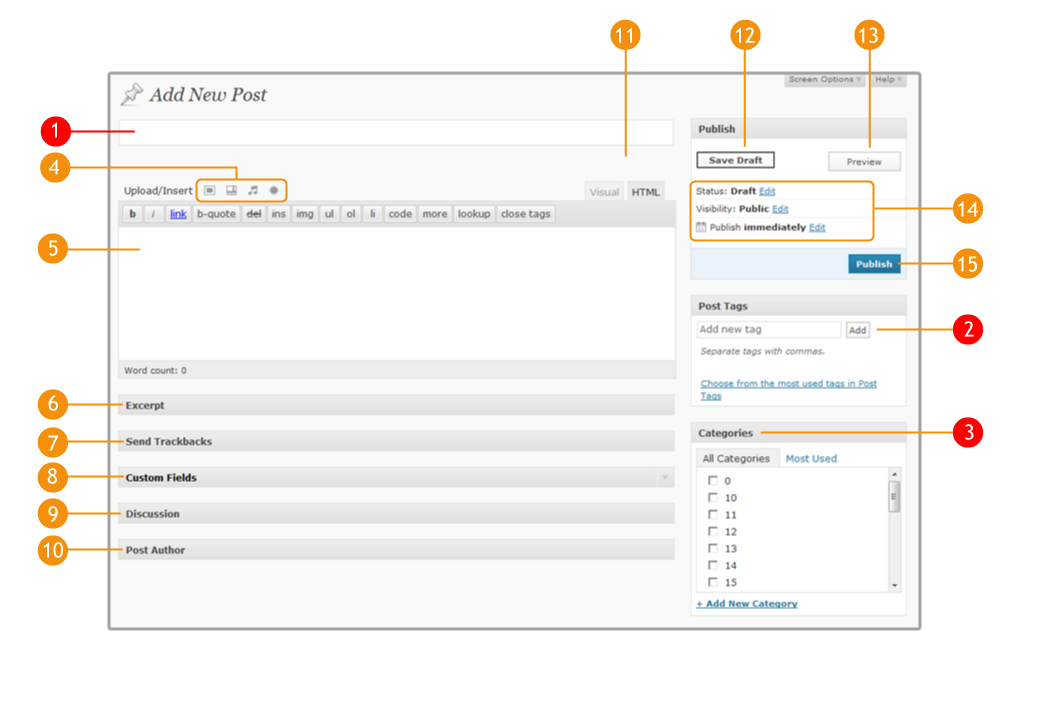Click the Preview button
The image size is (1050, 718).
(864, 161)
